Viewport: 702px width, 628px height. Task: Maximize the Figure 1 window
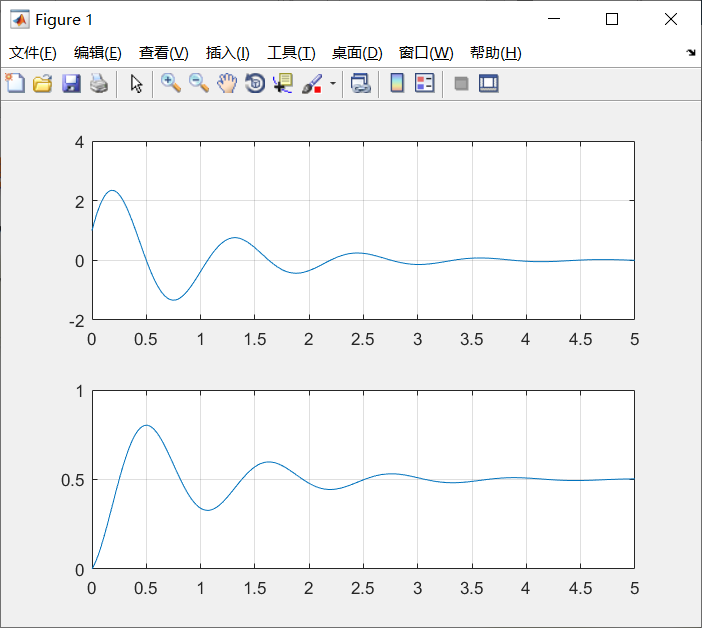point(612,19)
